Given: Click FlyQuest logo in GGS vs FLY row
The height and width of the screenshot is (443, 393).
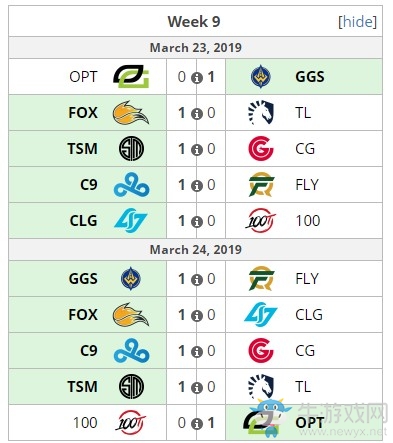Looking at the screenshot, I should tap(261, 278).
